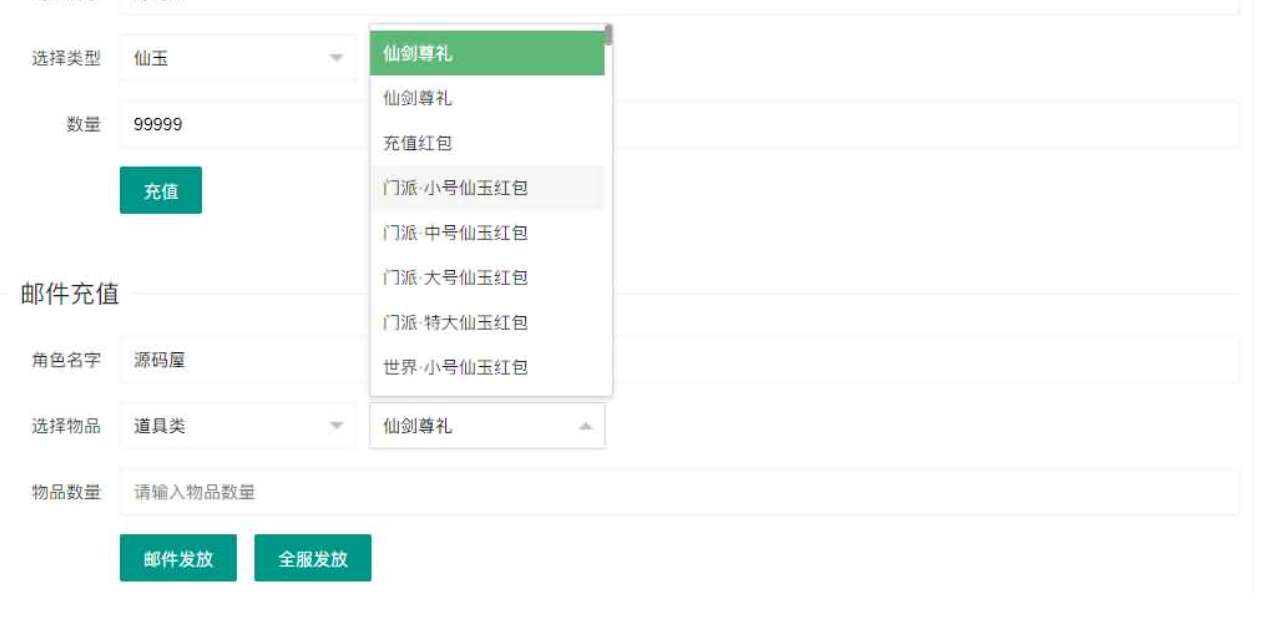
Task: Choose 门派·中号仙玉红包 in the dropdown list
Action: [x=487, y=233]
